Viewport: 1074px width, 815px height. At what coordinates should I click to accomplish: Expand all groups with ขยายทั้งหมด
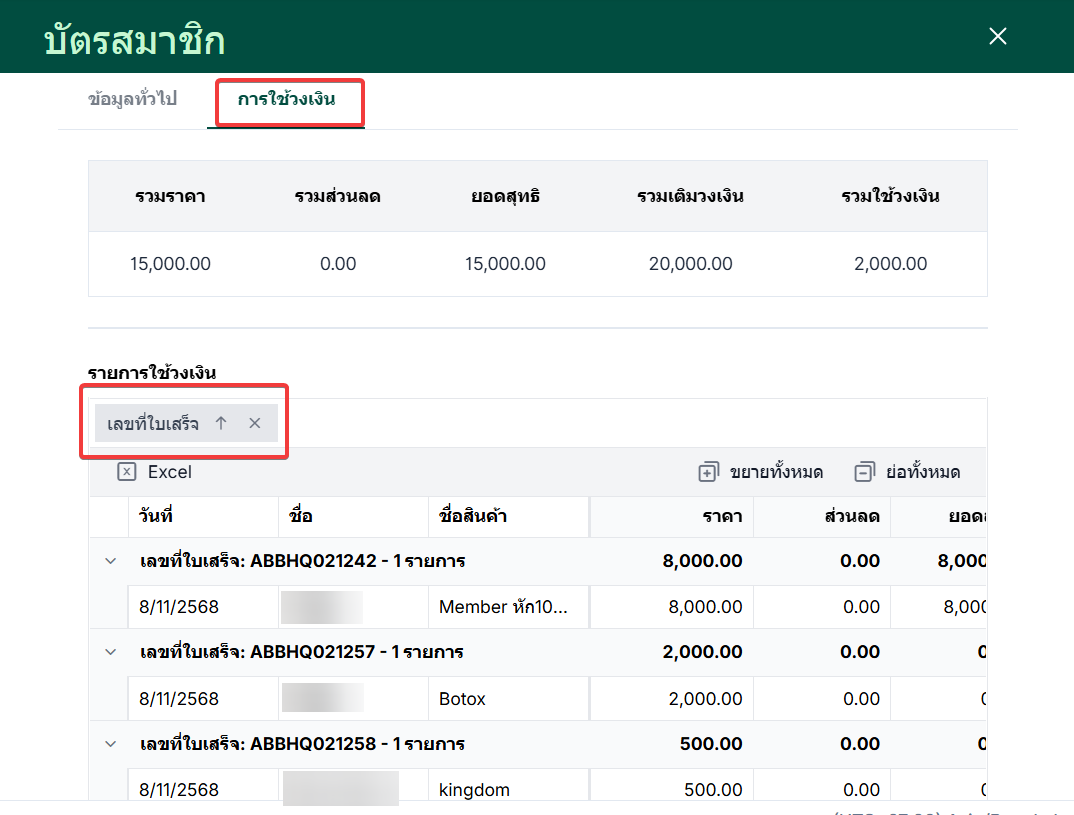coord(761,472)
